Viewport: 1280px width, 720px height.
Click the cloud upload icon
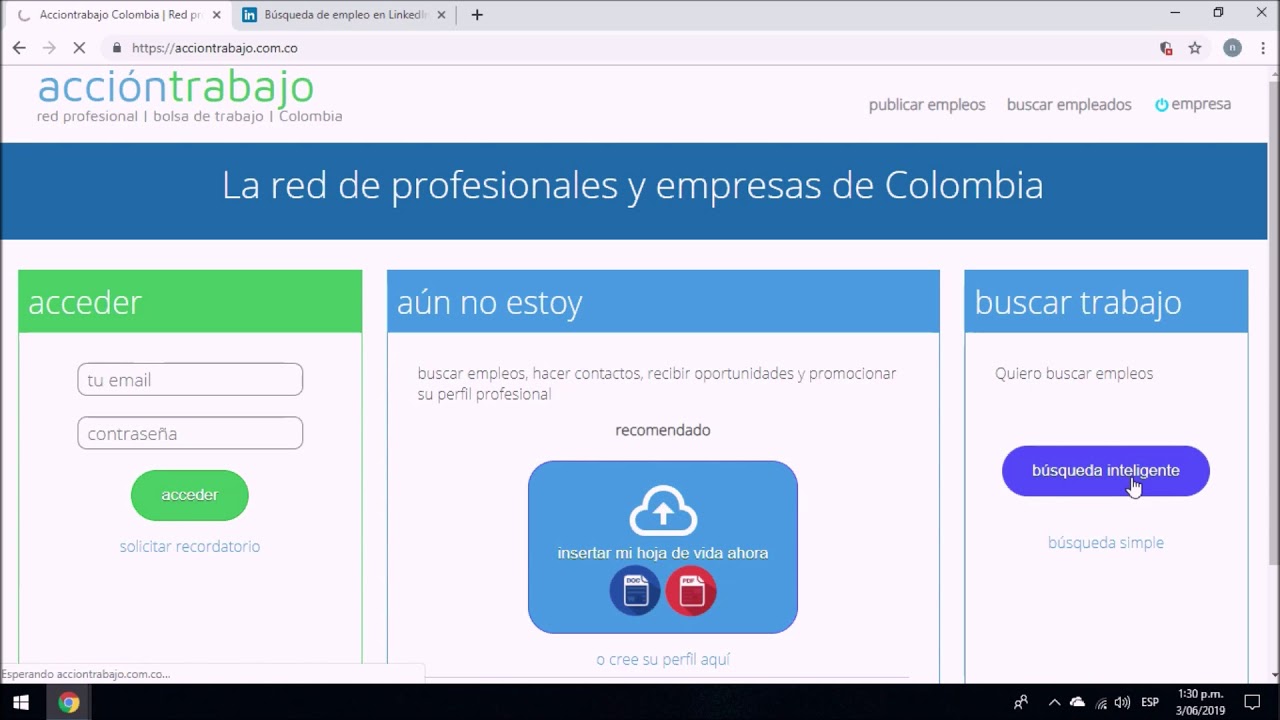(x=663, y=511)
